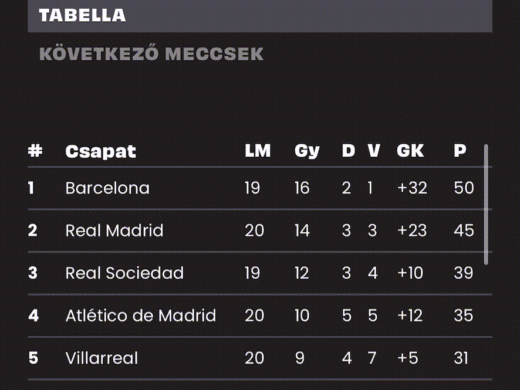This screenshot has height=390, width=520.
Task: Click the GK column header
Action: [410, 151]
